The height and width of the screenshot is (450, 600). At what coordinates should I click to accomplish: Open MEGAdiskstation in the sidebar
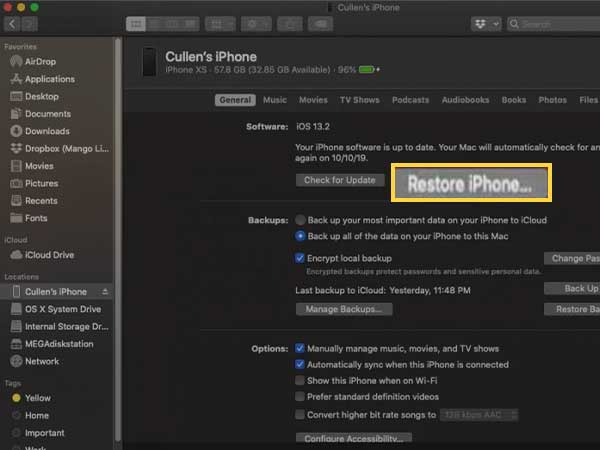57,344
